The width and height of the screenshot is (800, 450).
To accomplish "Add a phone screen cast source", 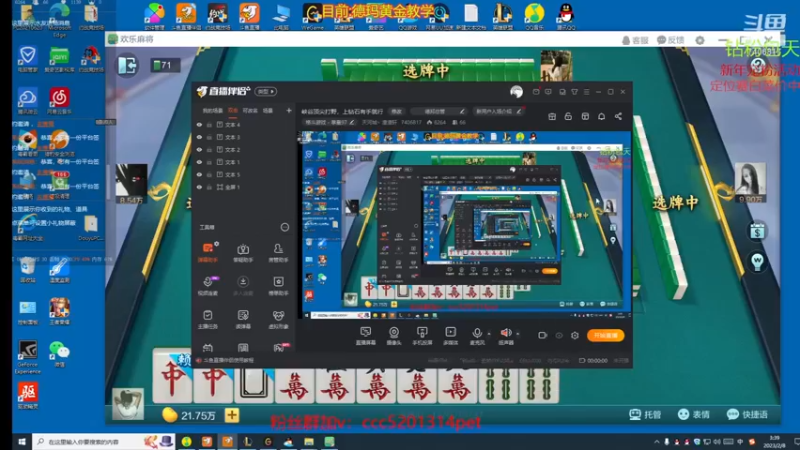I will click(x=422, y=336).
